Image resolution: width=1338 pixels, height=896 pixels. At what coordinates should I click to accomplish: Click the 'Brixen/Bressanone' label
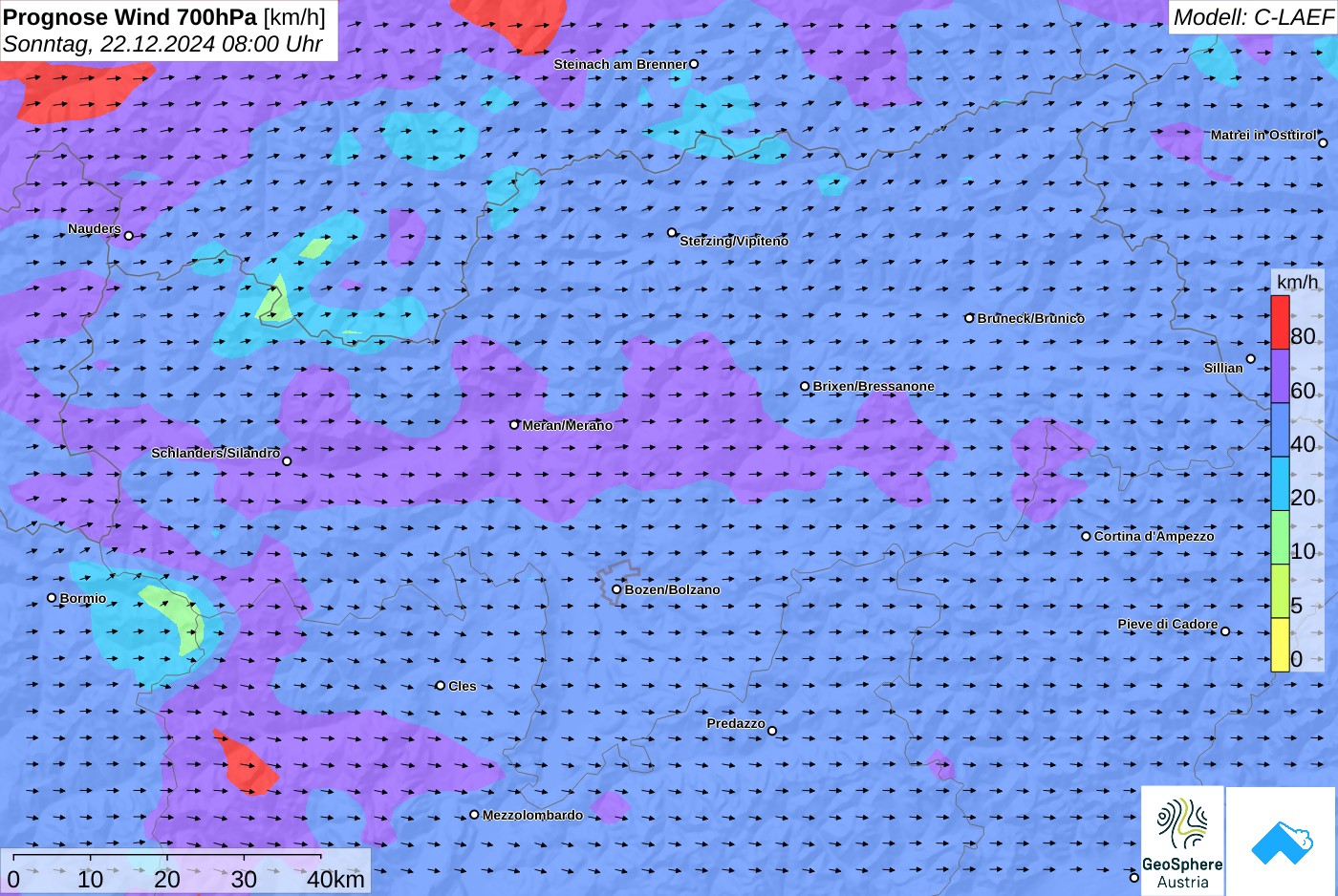click(x=874, y=386)
